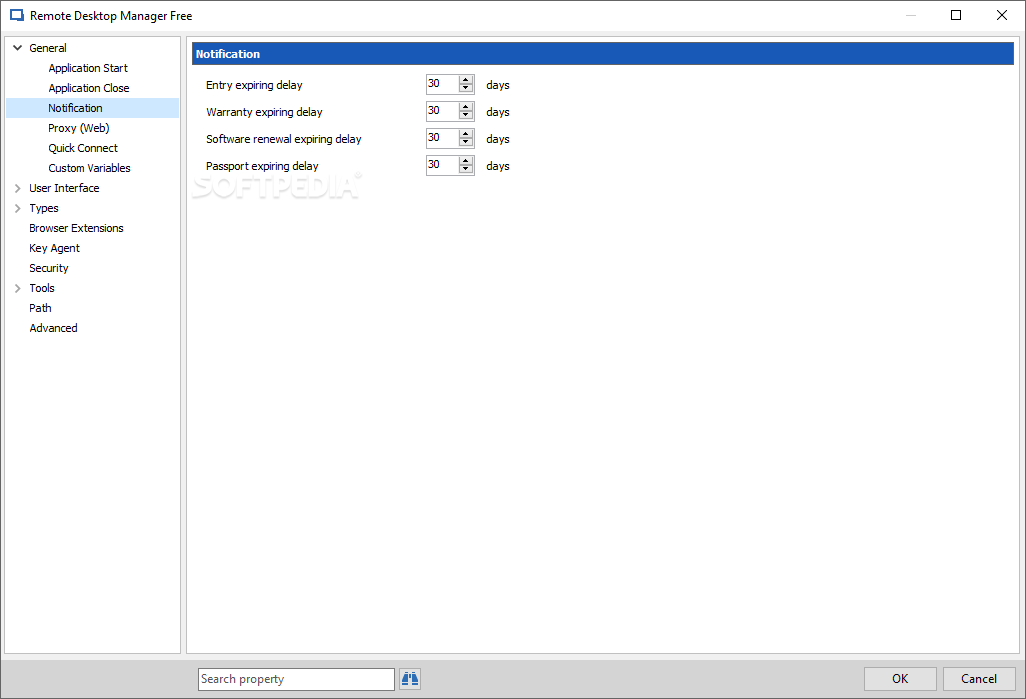Decrease Warranty expiring delay value
The image size is (1026, 699).
[466, 115]
